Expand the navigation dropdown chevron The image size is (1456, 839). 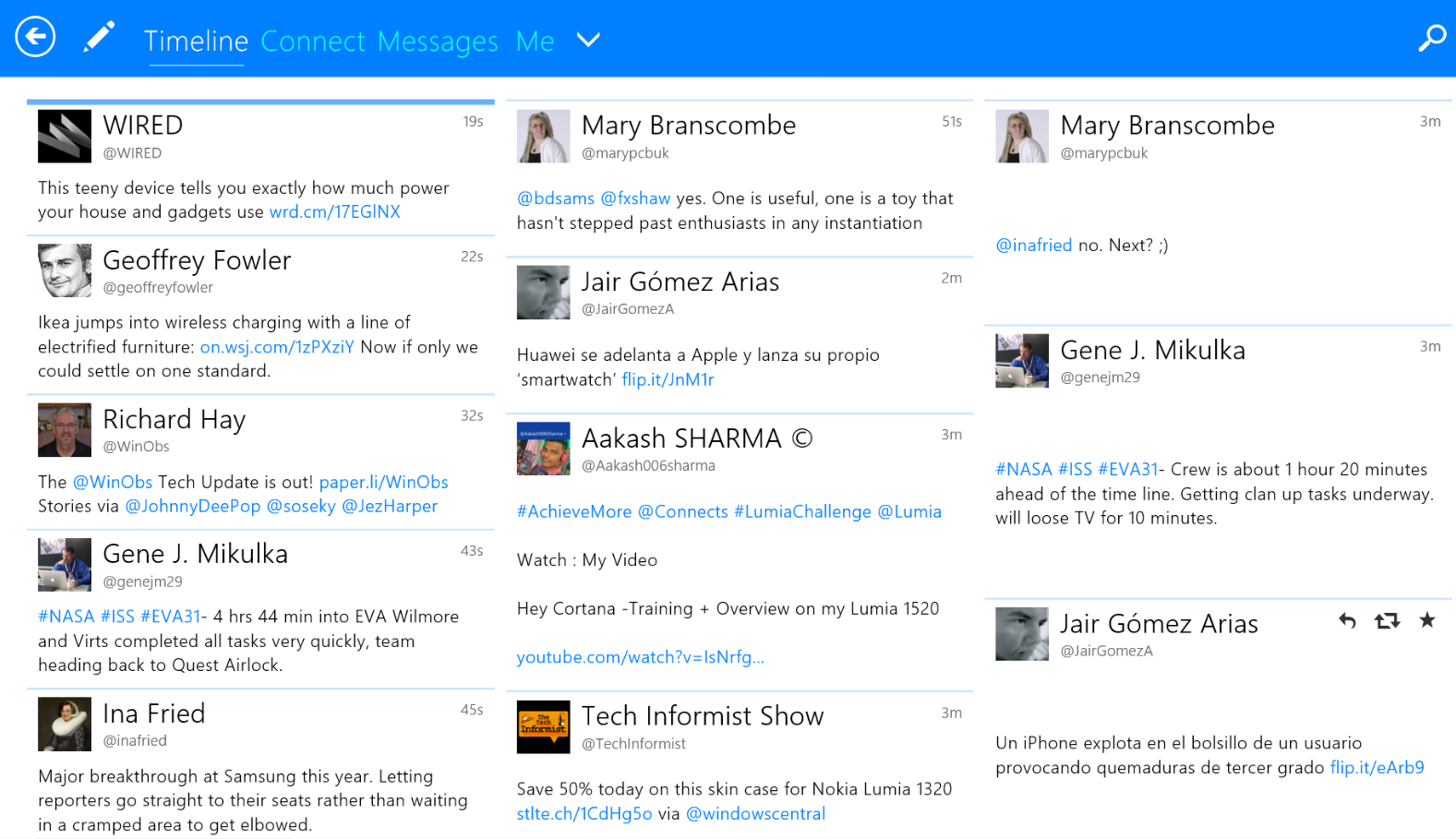(x=588, y=40)
